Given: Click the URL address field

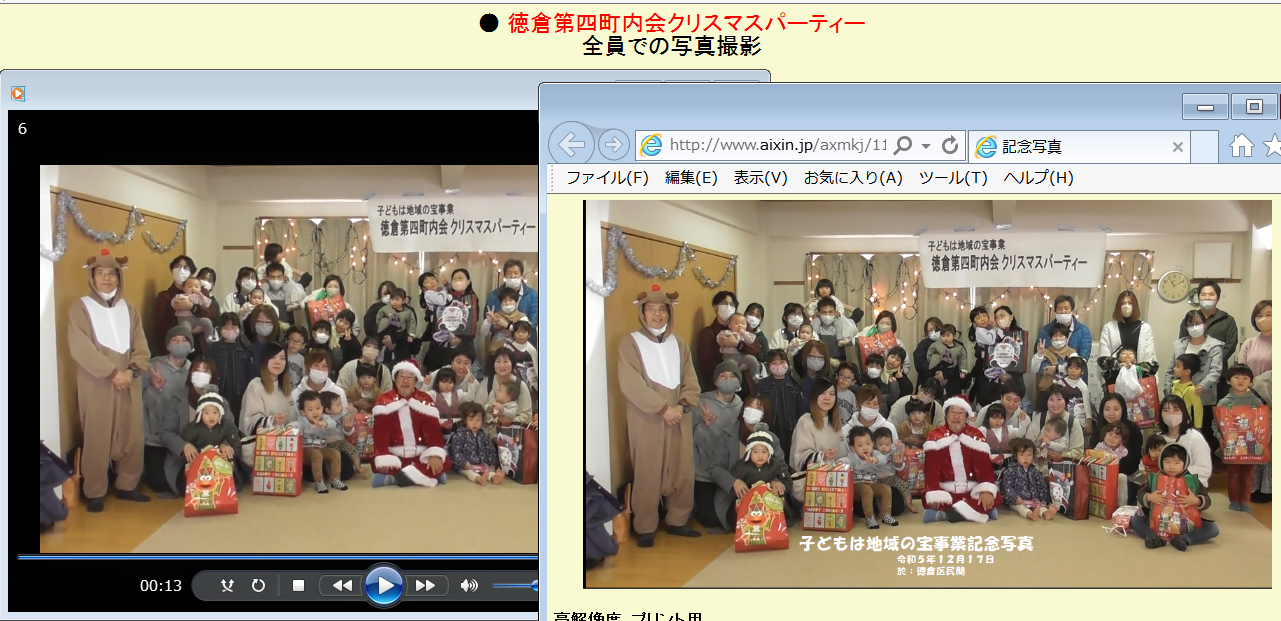Looking at the screenshot, I should coord(770,146).
